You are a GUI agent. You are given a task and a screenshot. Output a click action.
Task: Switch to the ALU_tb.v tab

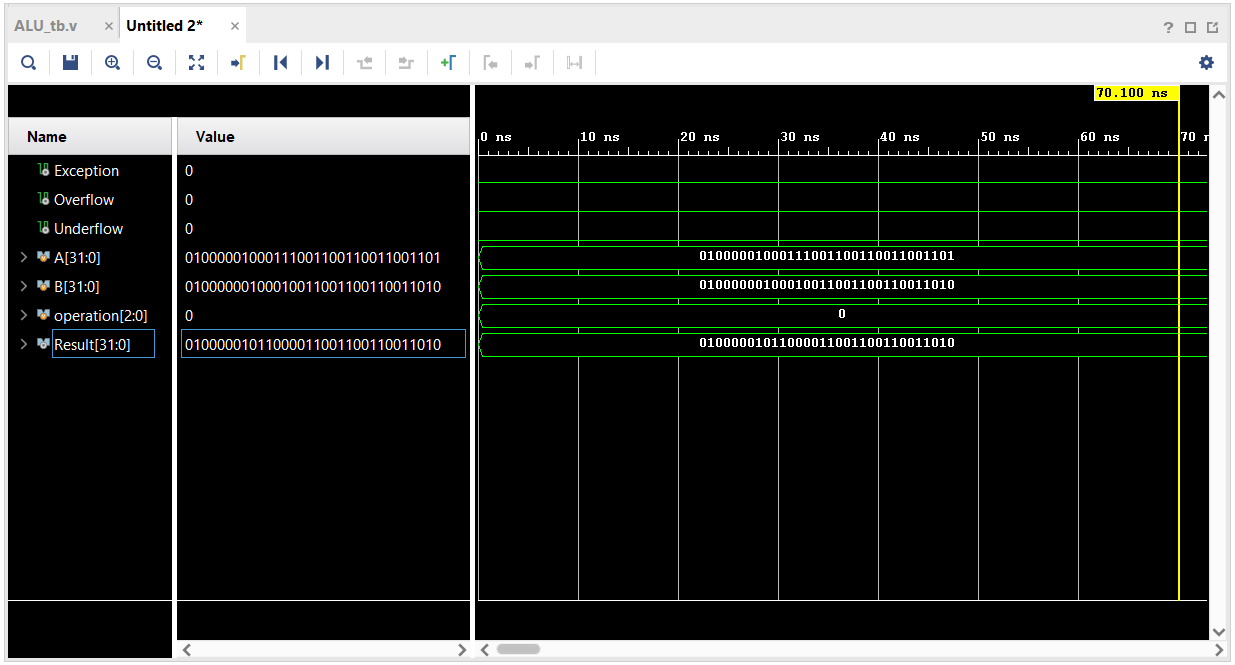click(x=45, y=24)
